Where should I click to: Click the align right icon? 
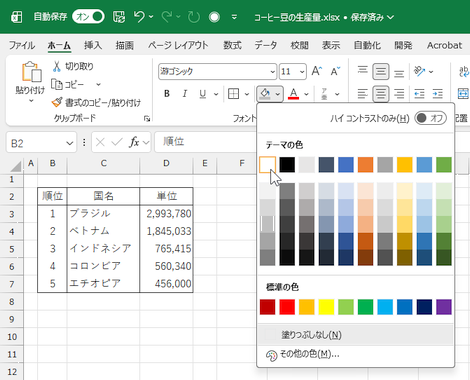click(399, 94)
